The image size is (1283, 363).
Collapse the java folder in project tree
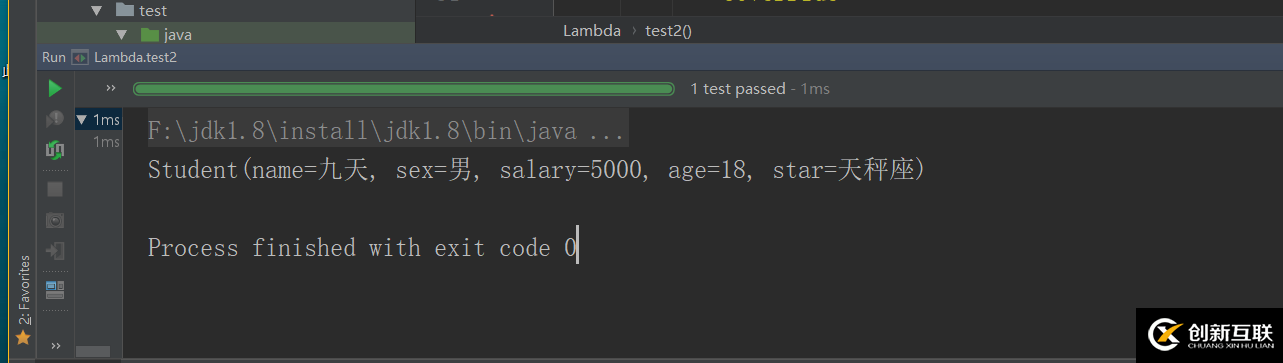[x=121, y=34]
